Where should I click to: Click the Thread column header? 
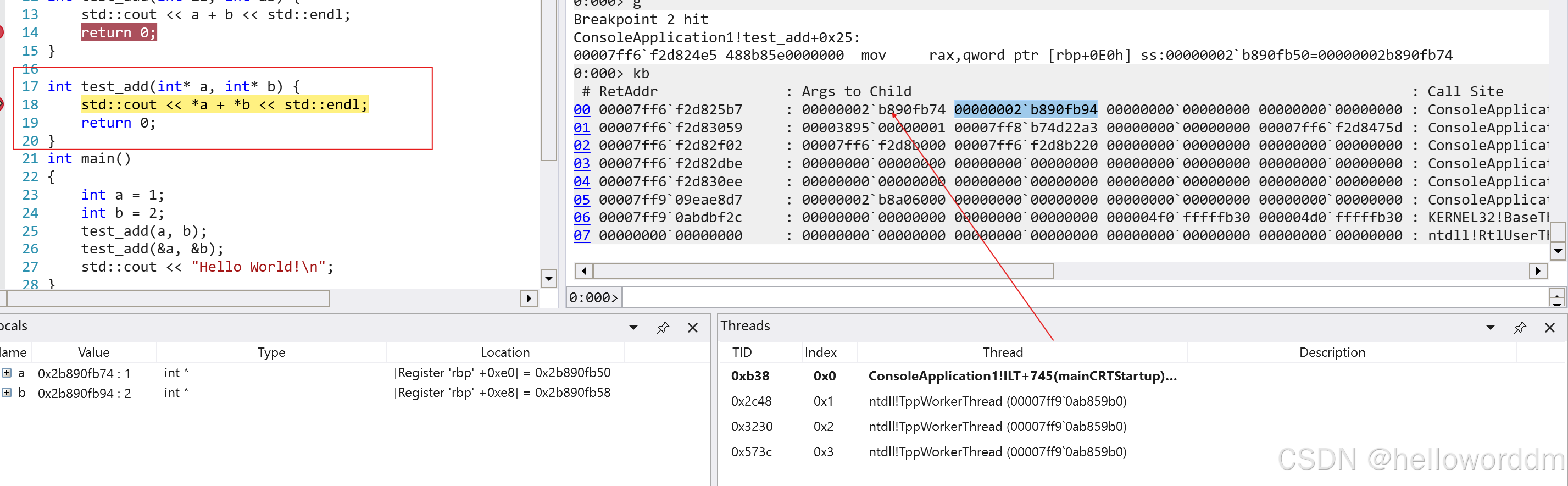click(x=1003, y=352)
